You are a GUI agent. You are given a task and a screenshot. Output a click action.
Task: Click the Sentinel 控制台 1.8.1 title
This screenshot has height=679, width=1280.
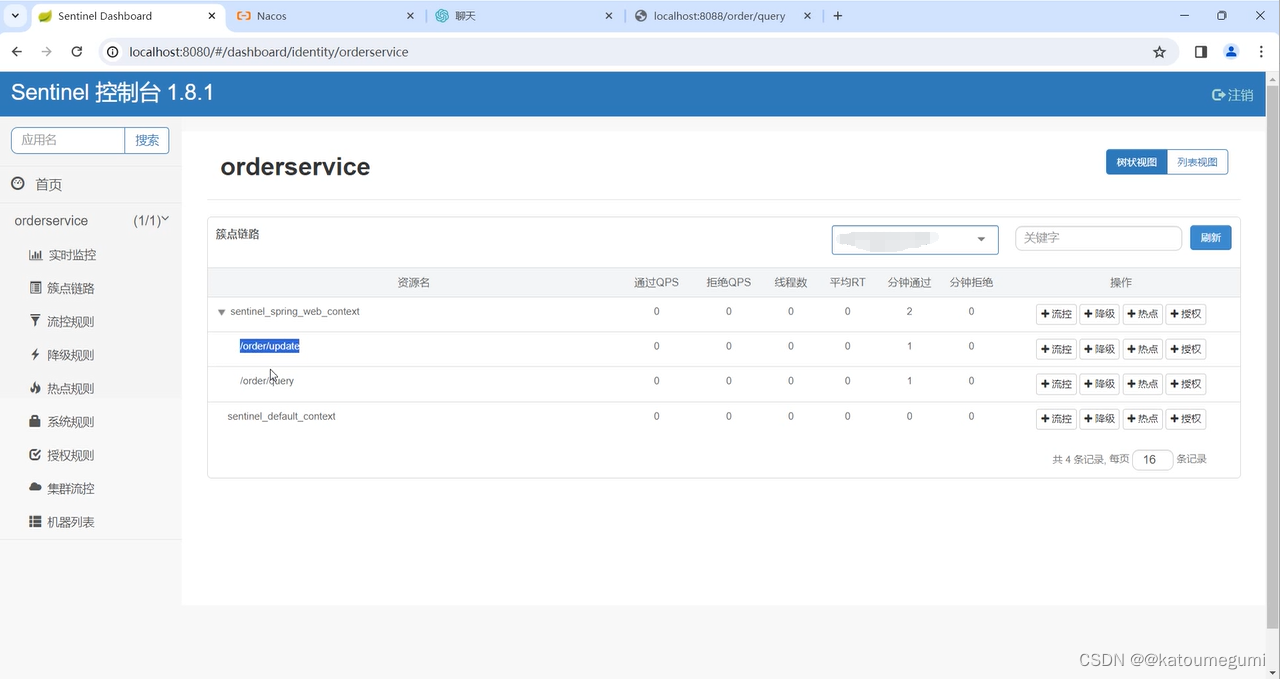pos(112,93)
